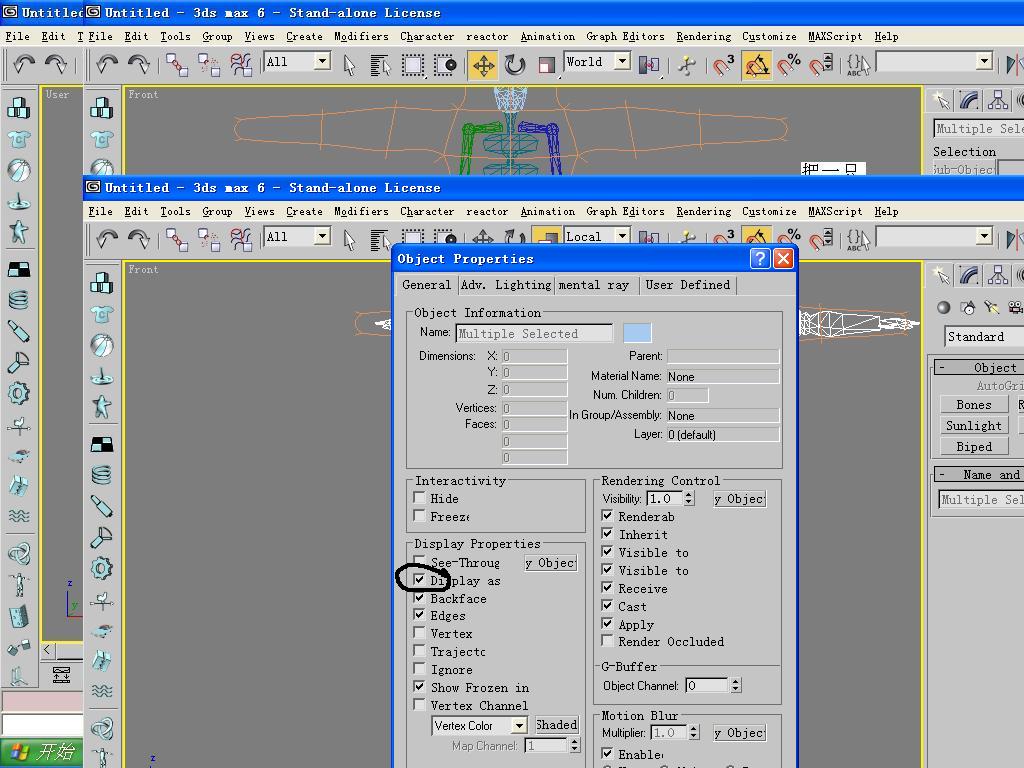Click the Named Selection Sets icon in the back window
Screen dimensions: 1024x768
point(857,65)
